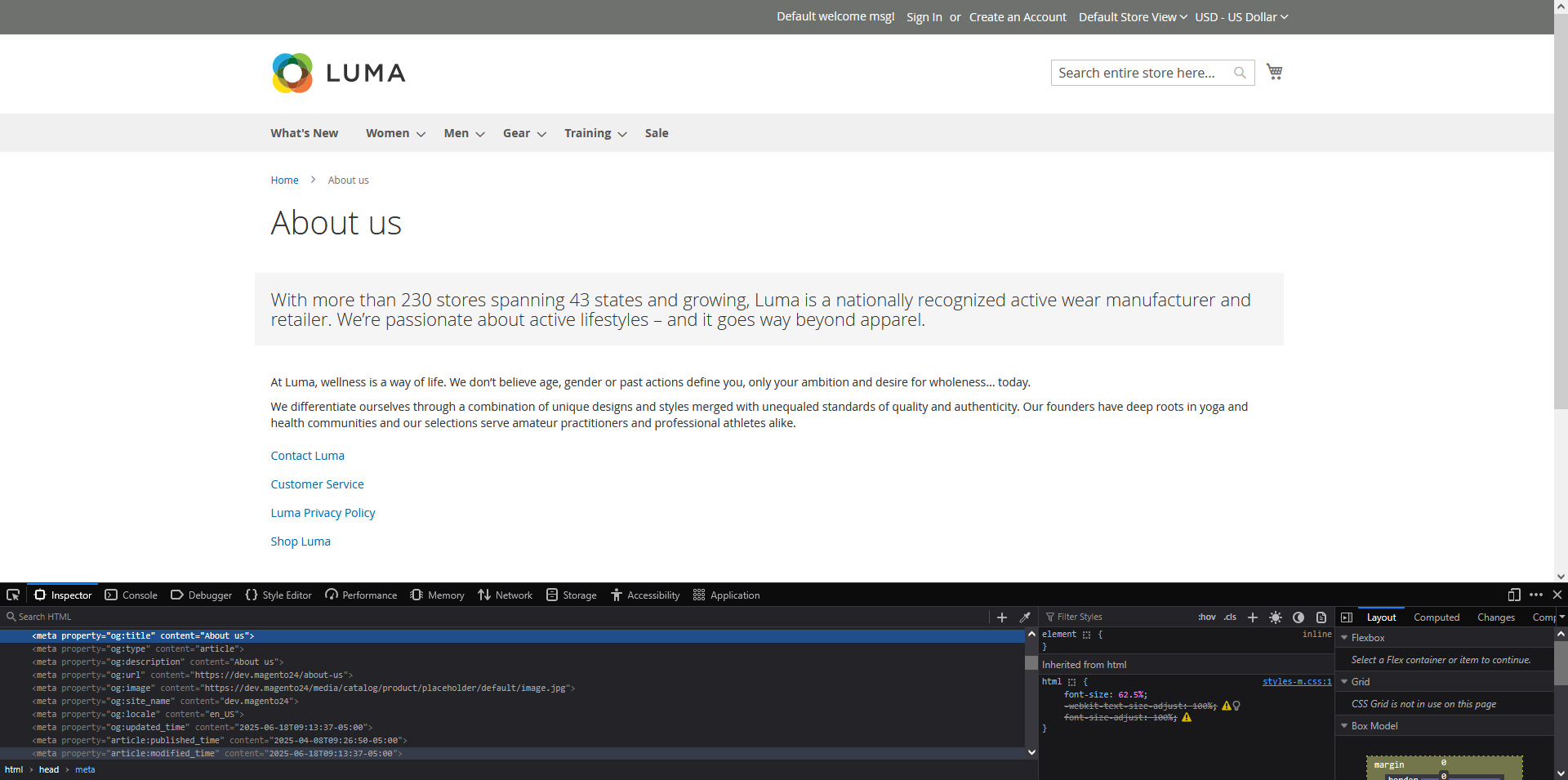Viewport: 1568px width, 780px height.
Task: Click the element rule selector highlighter icon
Action: pos(1087,635)
